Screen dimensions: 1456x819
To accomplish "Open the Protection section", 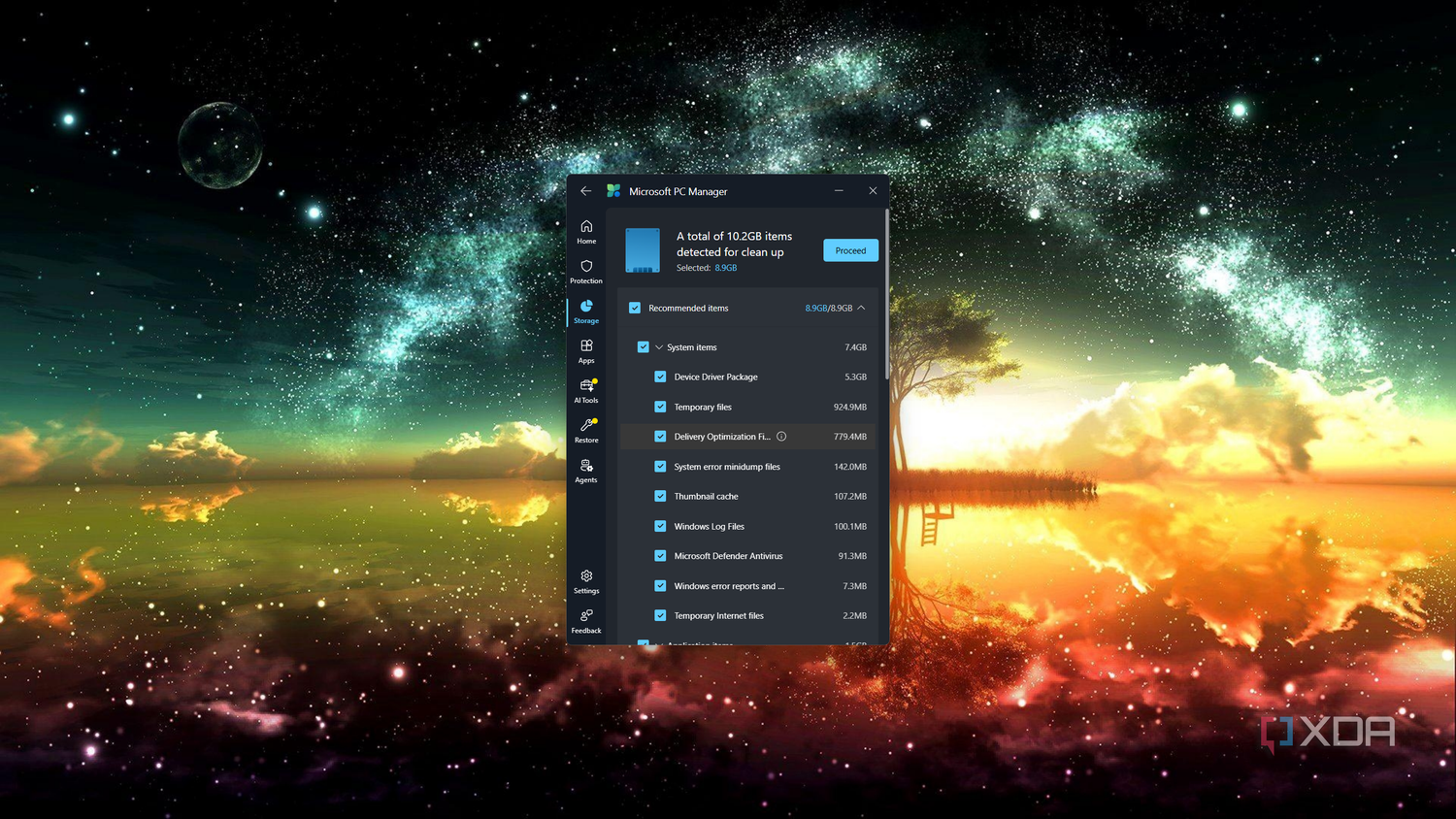I will coord(586,272).
